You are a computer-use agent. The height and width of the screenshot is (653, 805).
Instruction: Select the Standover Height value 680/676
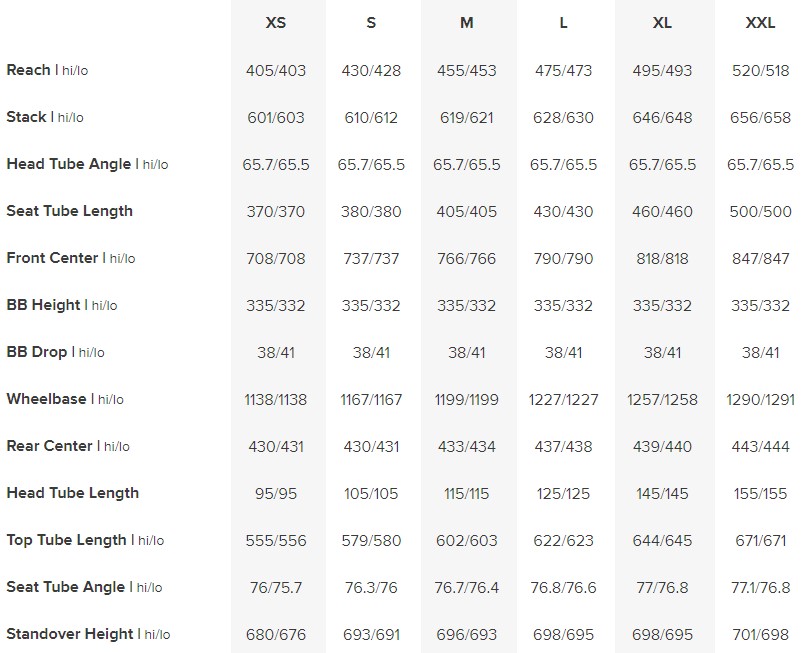pyautogui.click(x=276, y=635)
